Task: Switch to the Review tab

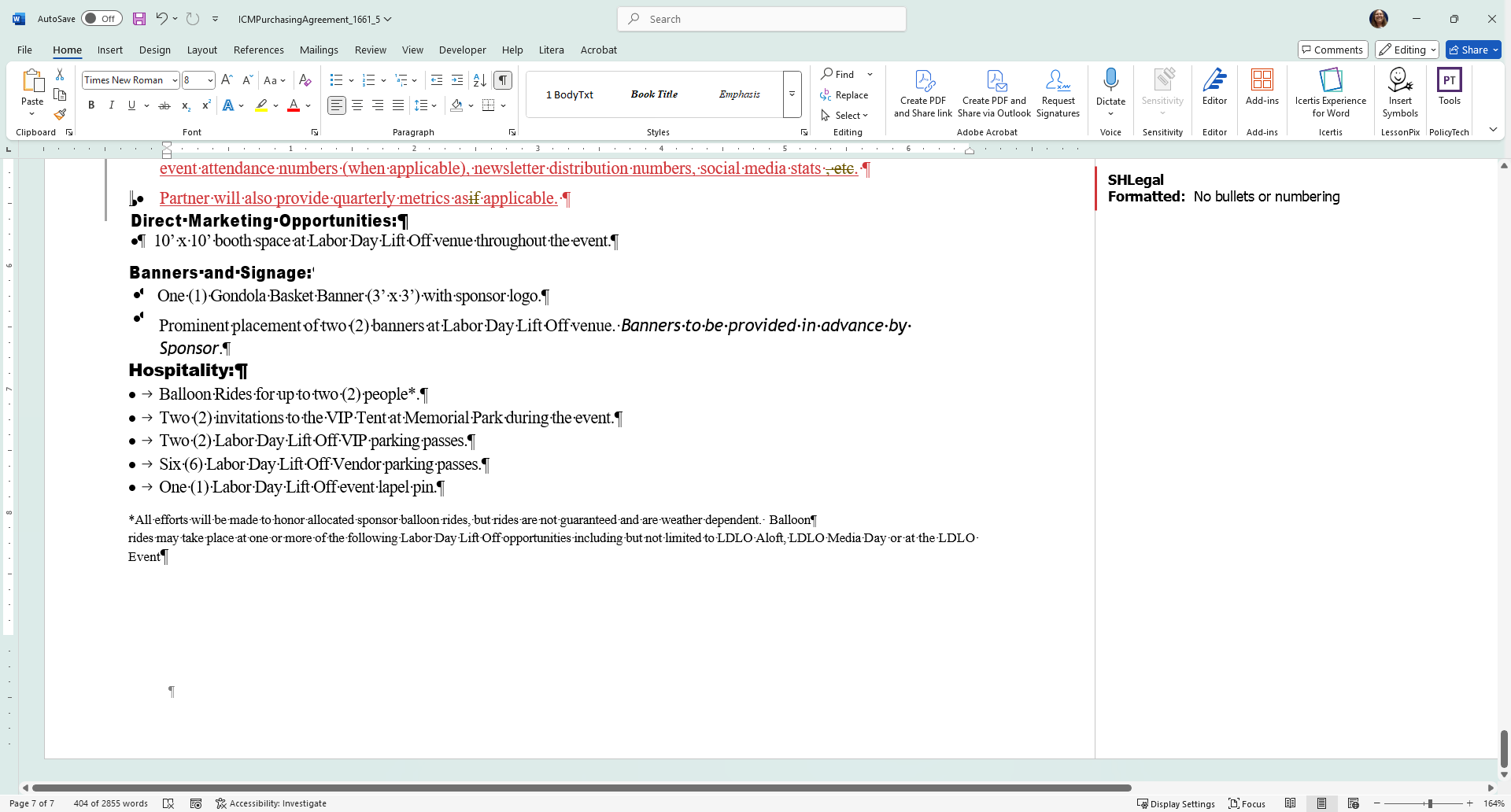Action: [371, 50]
